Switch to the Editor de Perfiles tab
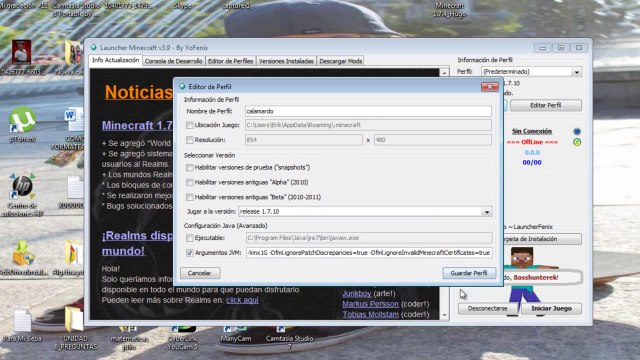 (231, 61)
